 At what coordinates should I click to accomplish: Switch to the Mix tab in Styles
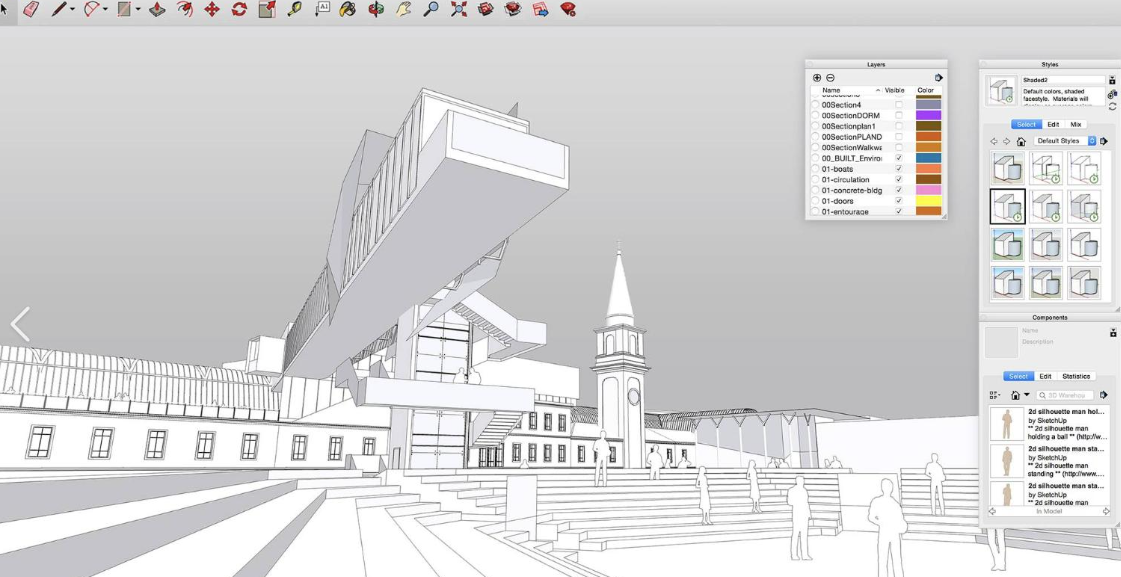click(x=1076, y=124)
